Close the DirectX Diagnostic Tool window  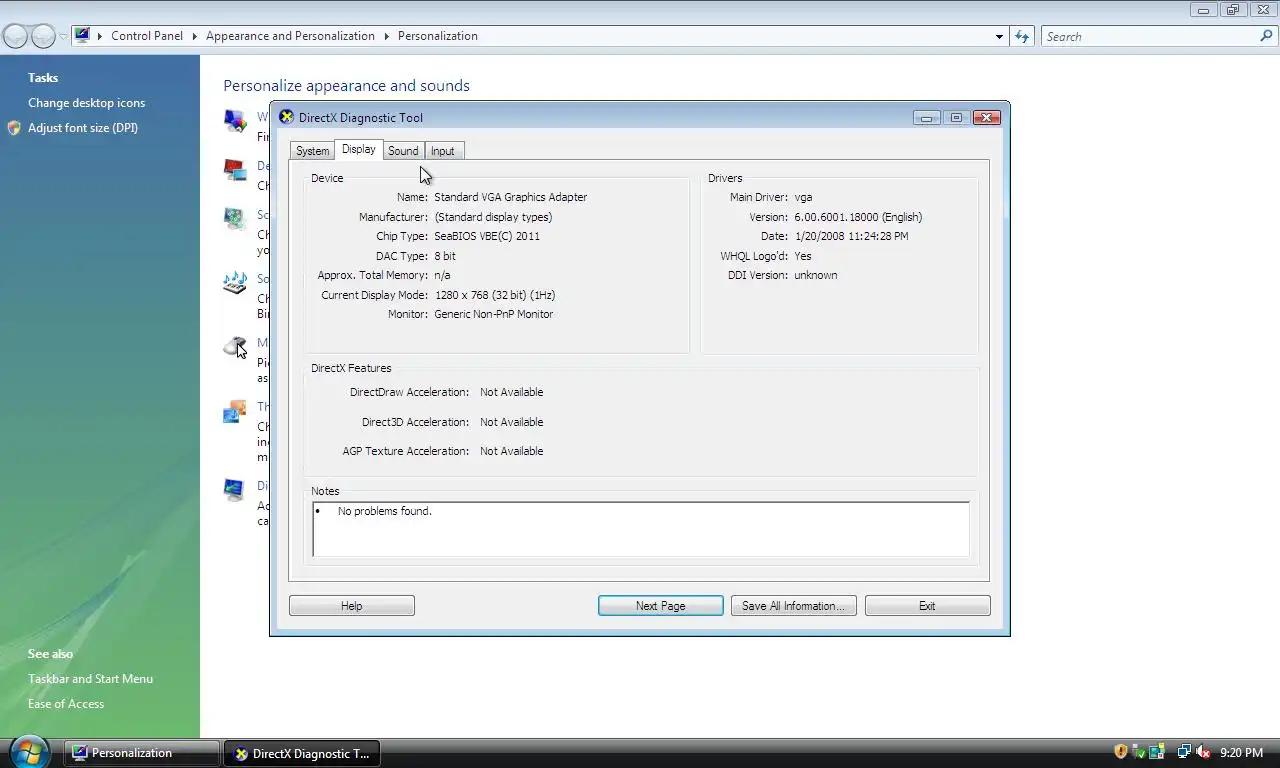pos(986,118)
